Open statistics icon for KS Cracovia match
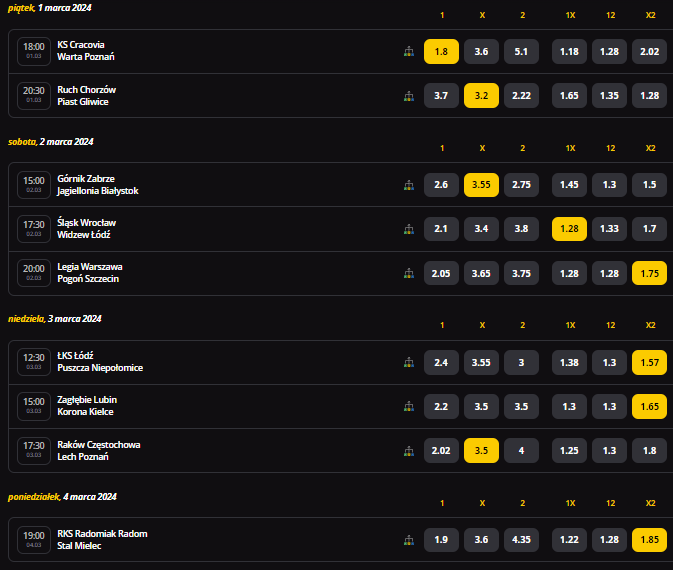The width and height of the screenshot is (673, 570). 409,52
